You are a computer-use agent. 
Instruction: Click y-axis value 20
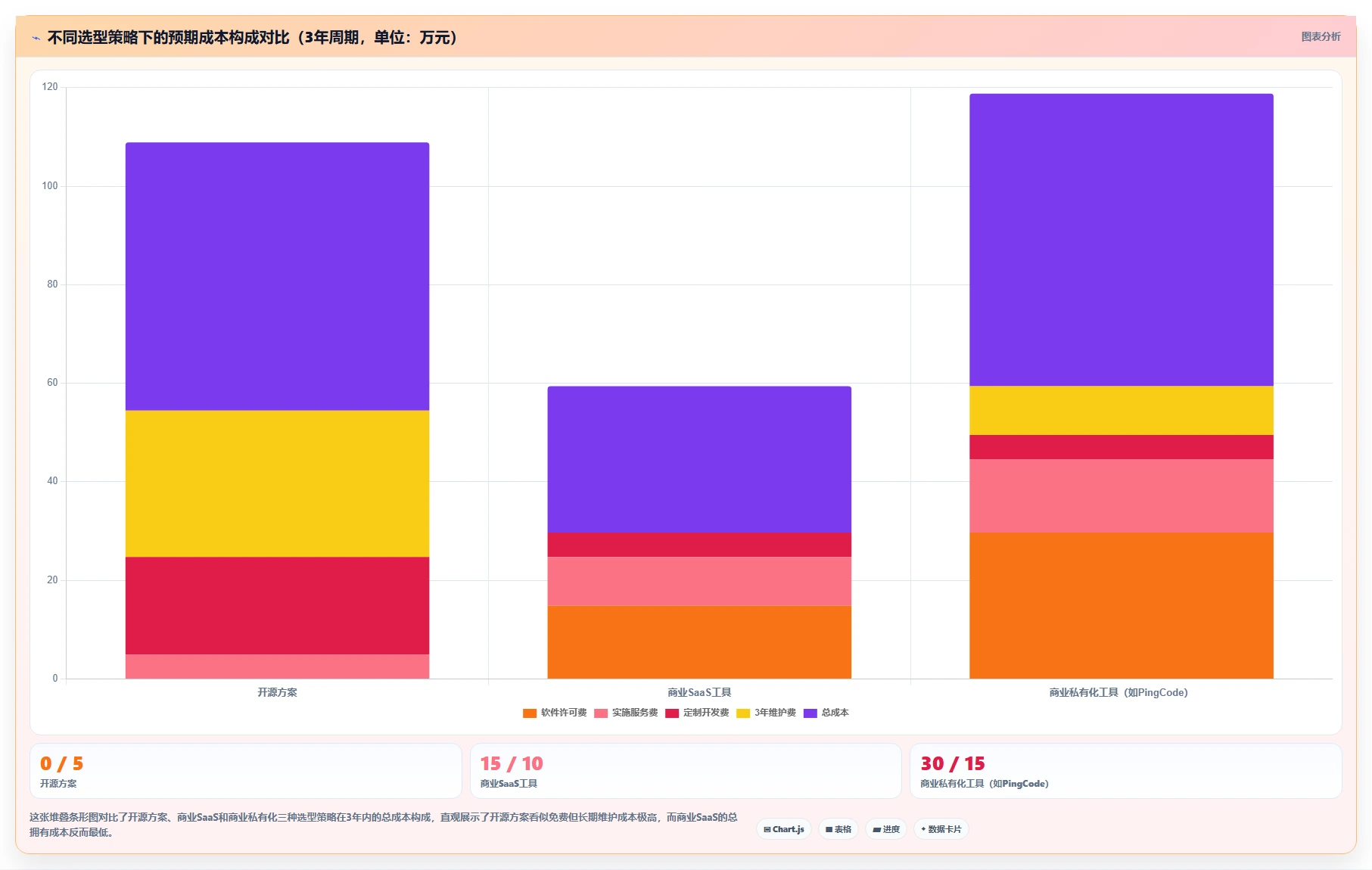(x=52, y=580)
